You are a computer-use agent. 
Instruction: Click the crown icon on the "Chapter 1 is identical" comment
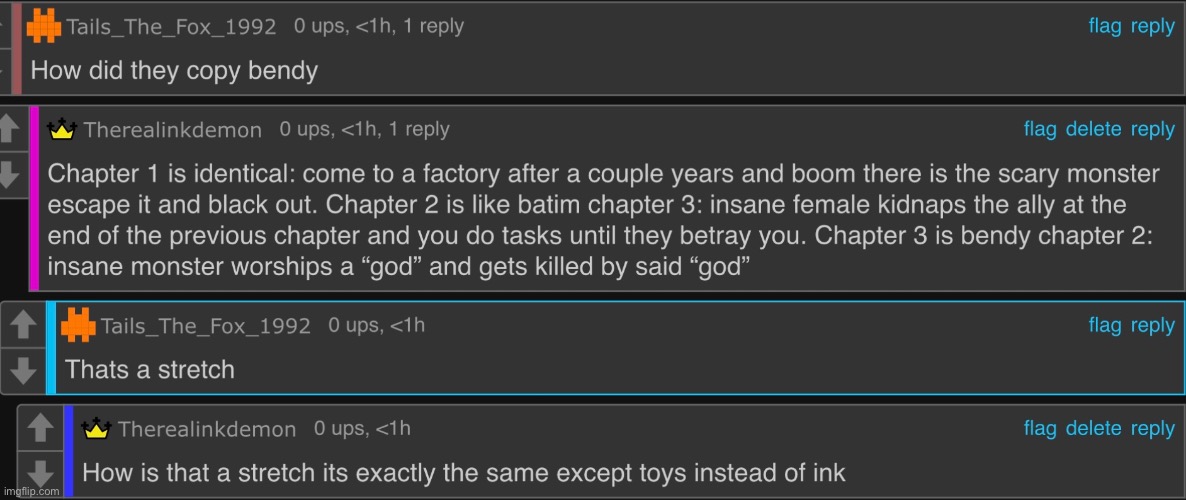tap(62, 129)
